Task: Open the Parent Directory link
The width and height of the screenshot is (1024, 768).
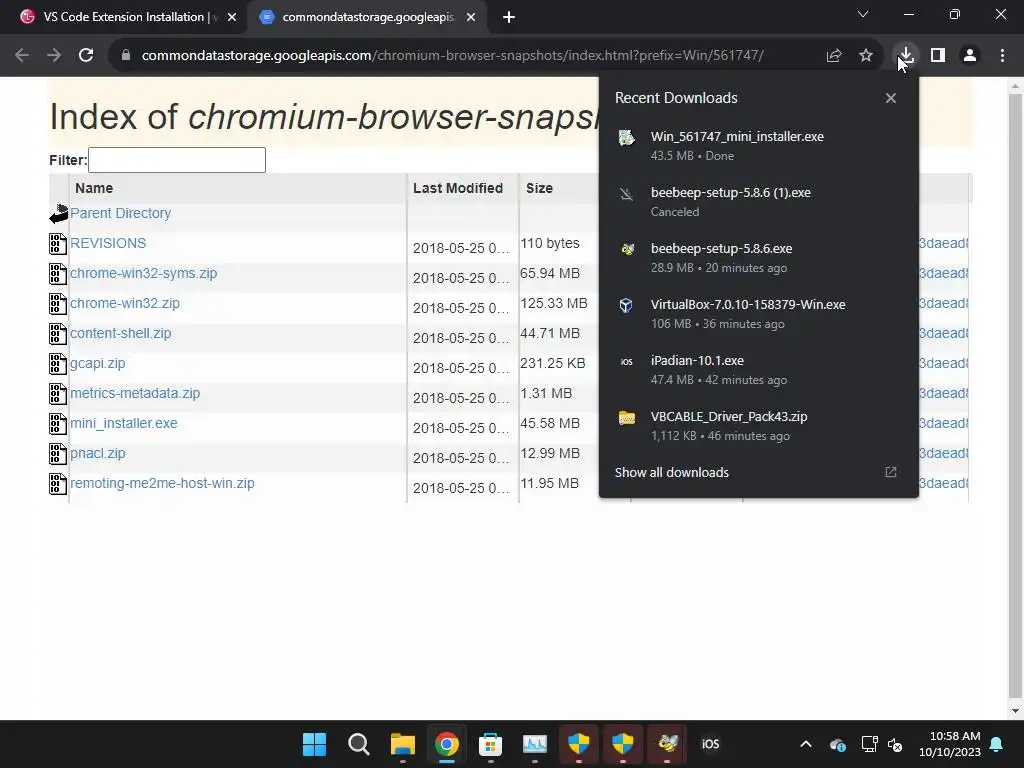Action: (121, 213)
